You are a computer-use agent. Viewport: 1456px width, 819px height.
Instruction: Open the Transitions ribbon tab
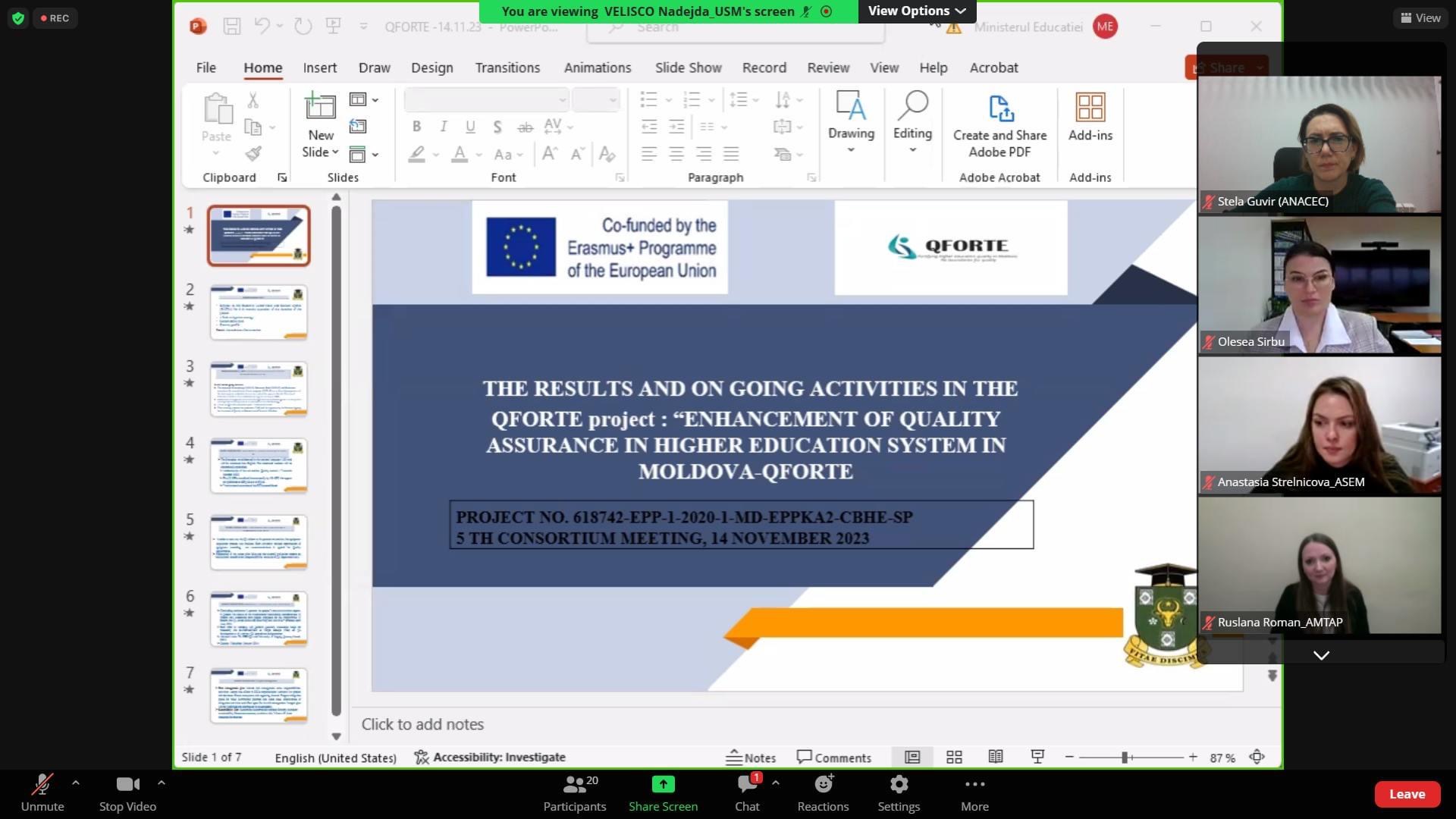click(507, 67)
